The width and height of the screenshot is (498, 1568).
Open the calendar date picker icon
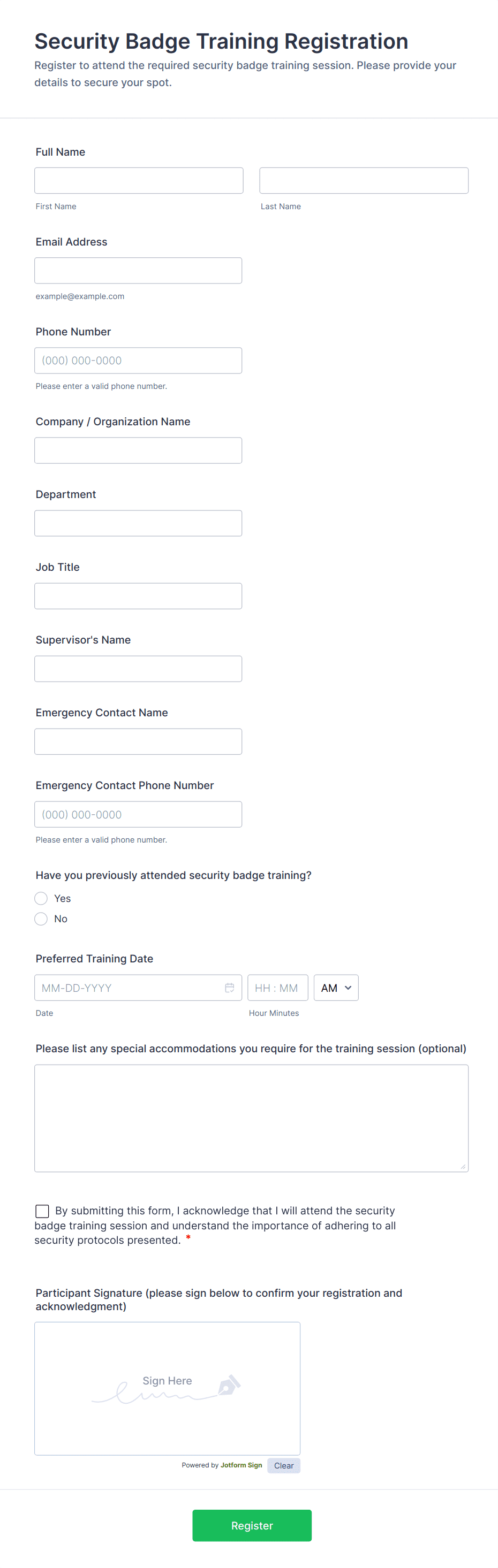point(229,988)
